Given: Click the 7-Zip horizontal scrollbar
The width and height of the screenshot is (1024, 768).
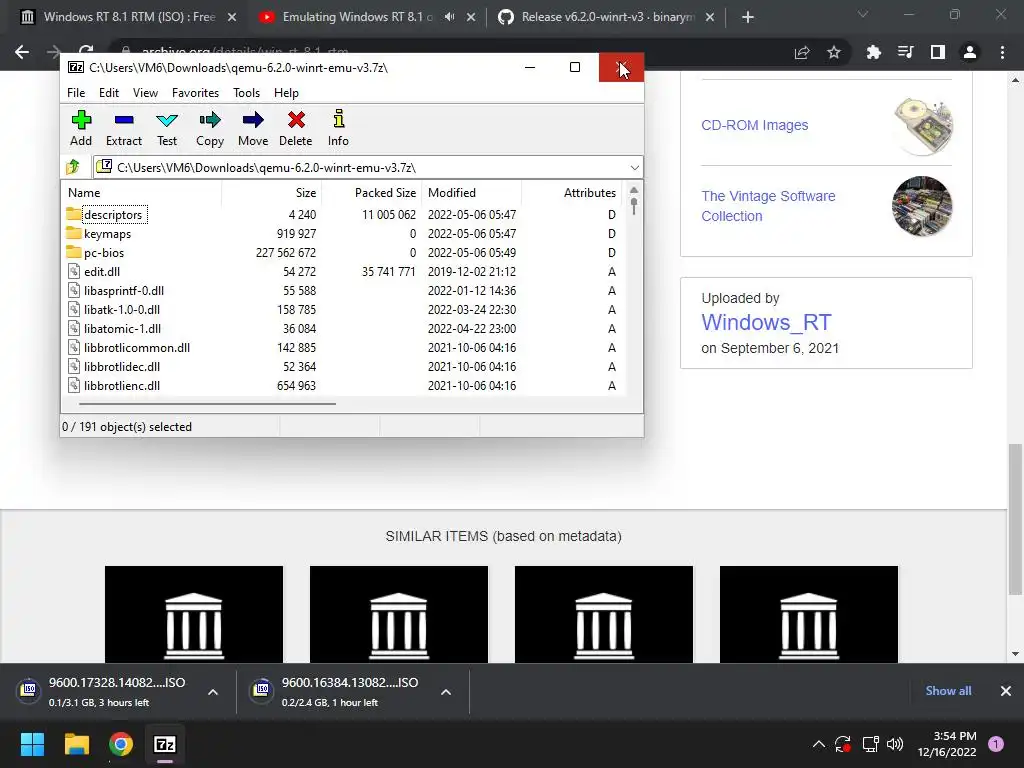Looking at the screenshot, I should tap(208, 404).
